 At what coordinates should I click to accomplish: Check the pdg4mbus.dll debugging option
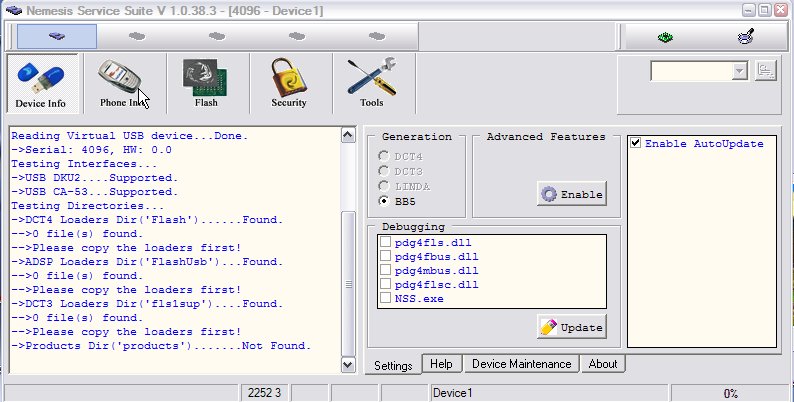[385, 270]
